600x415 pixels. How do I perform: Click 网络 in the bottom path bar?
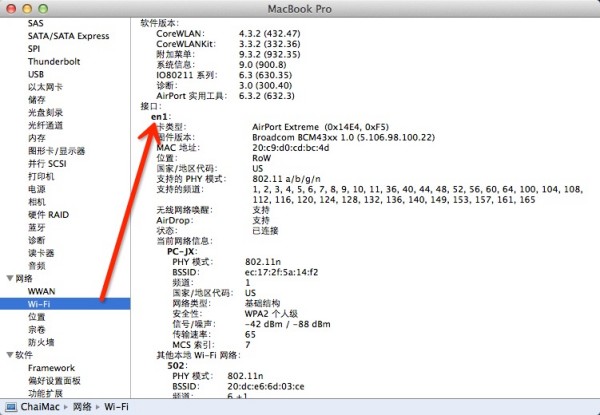coord(82,407)
